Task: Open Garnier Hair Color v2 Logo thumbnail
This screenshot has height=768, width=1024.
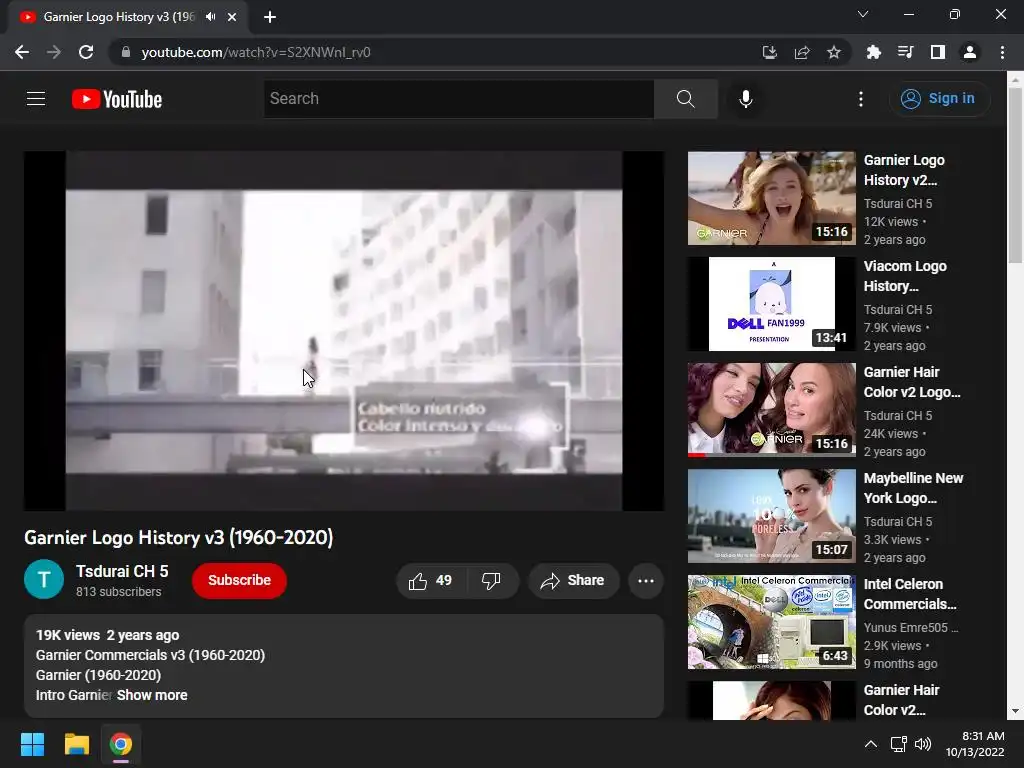Action: (x=771, y=410)
